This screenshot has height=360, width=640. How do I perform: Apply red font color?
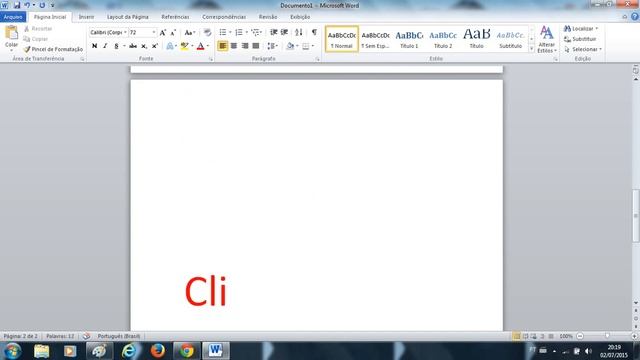tap(200, 46)
